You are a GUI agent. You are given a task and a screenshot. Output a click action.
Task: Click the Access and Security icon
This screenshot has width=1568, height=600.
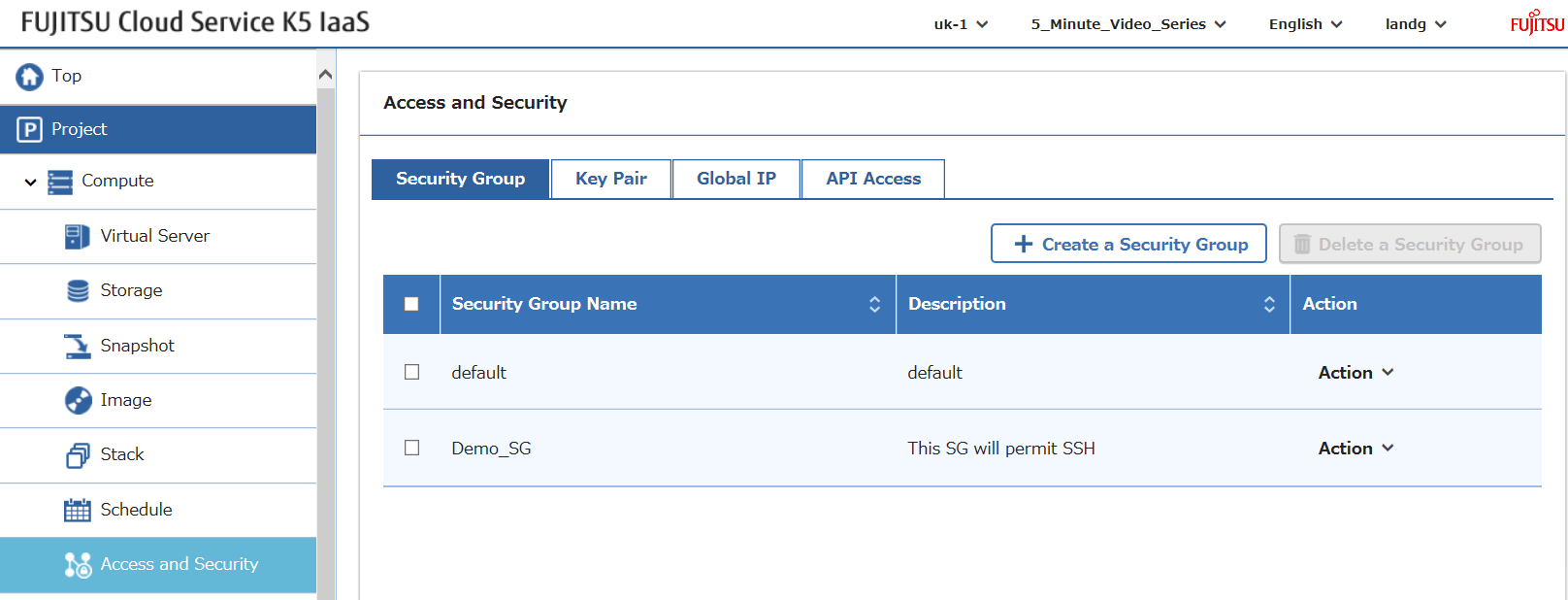(78, 565)
